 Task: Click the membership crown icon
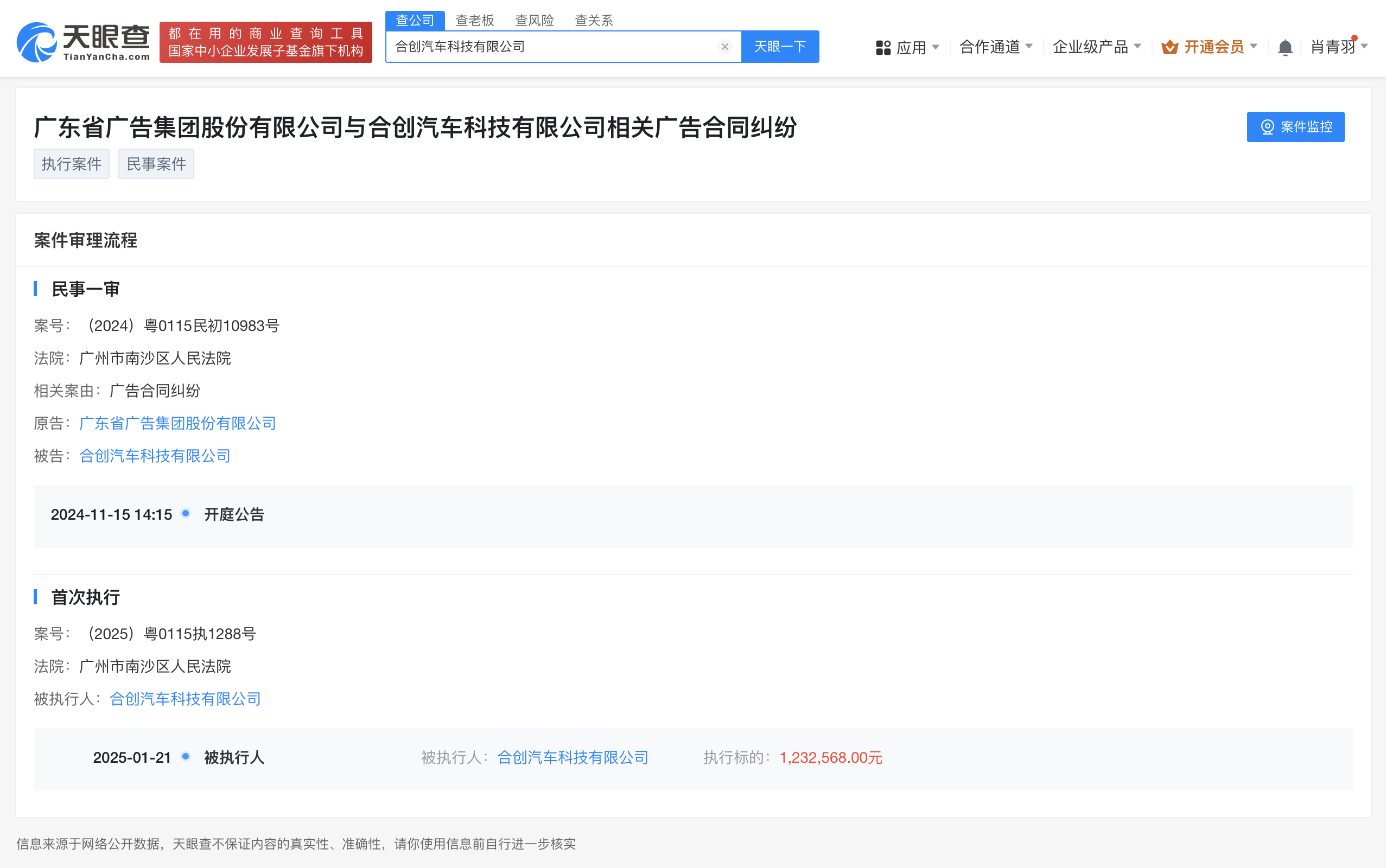pos(1169,47)
